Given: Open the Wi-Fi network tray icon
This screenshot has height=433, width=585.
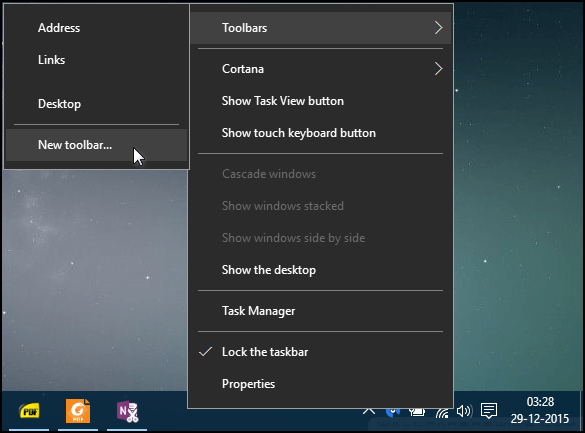Looking at the screenshot, I should click(x=442, y=412).
